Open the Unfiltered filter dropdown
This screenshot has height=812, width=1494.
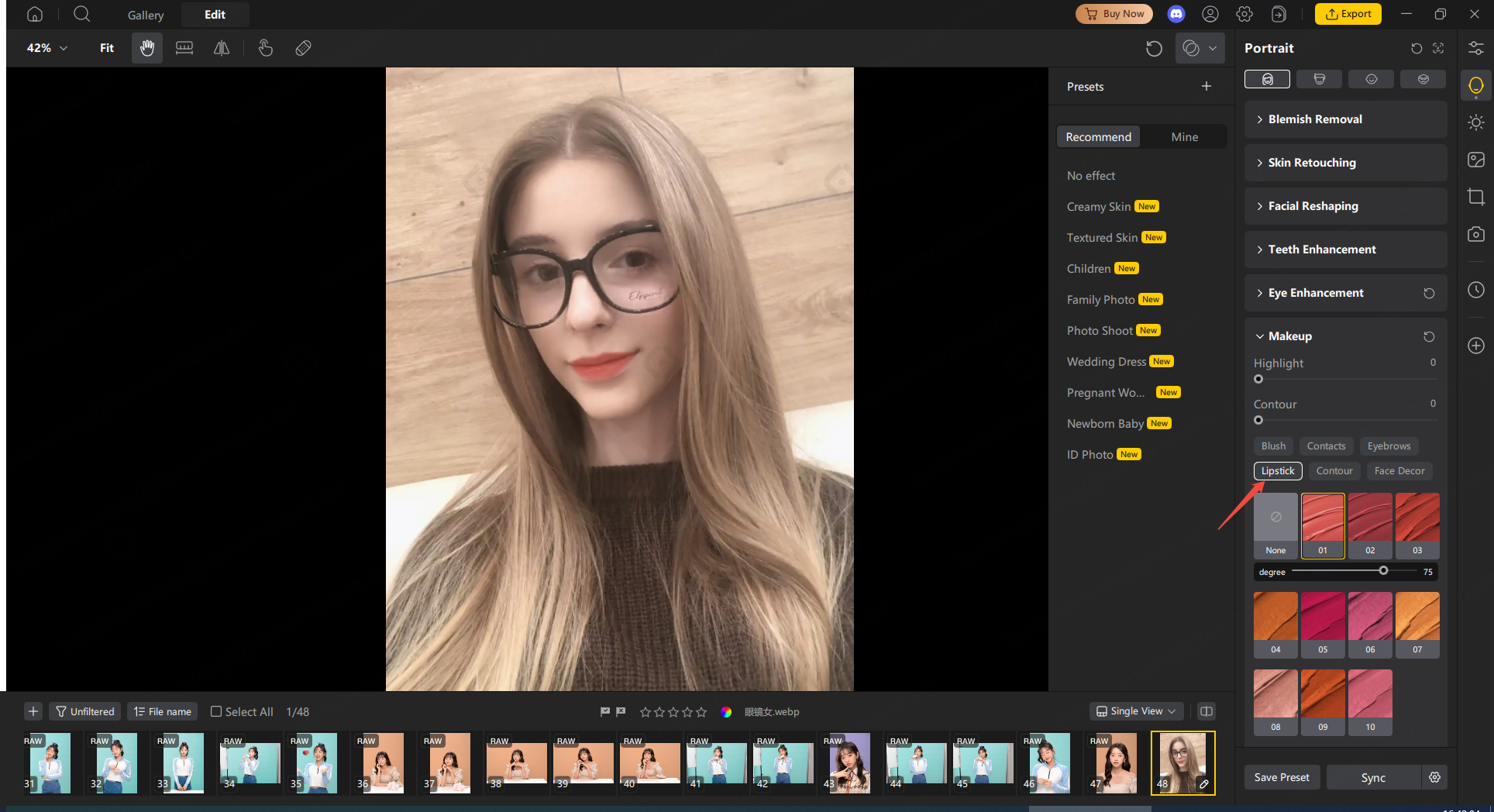85,711
